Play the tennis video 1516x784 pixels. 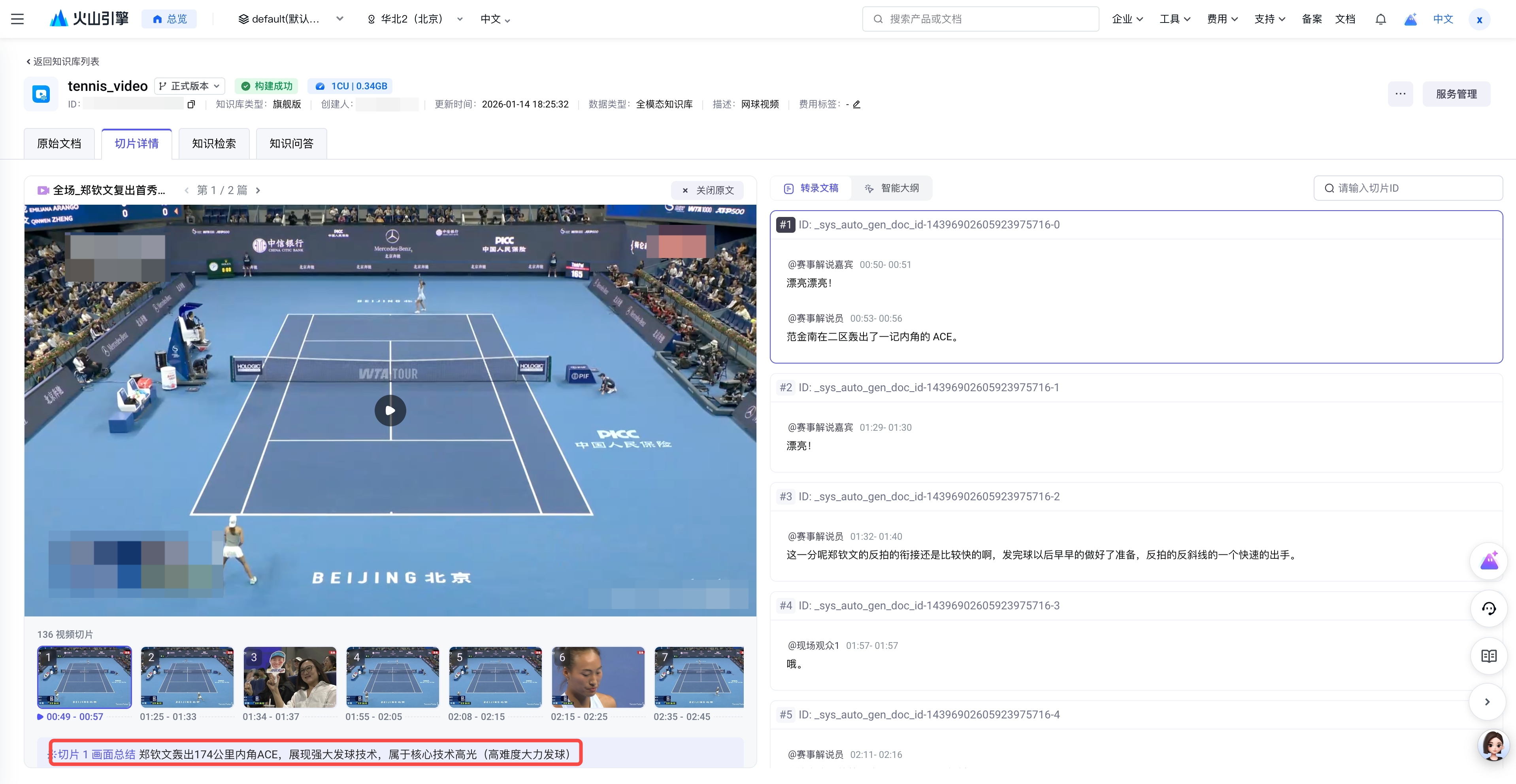pos(390,410)
